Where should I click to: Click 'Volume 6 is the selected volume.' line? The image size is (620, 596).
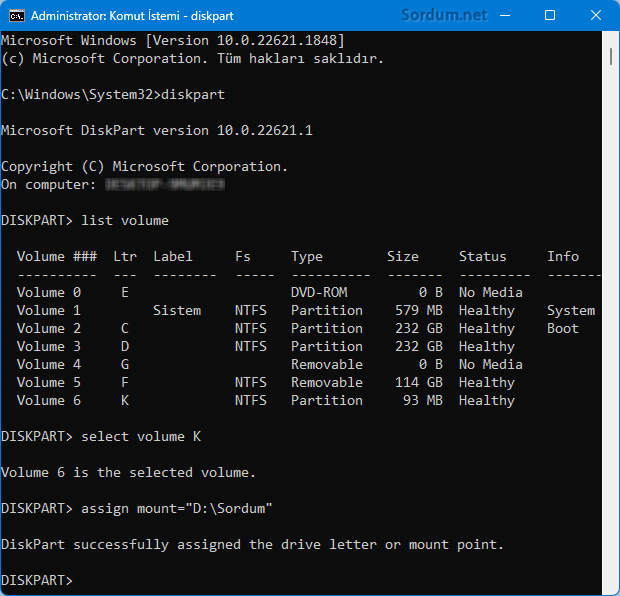click(x=129, y=472)
